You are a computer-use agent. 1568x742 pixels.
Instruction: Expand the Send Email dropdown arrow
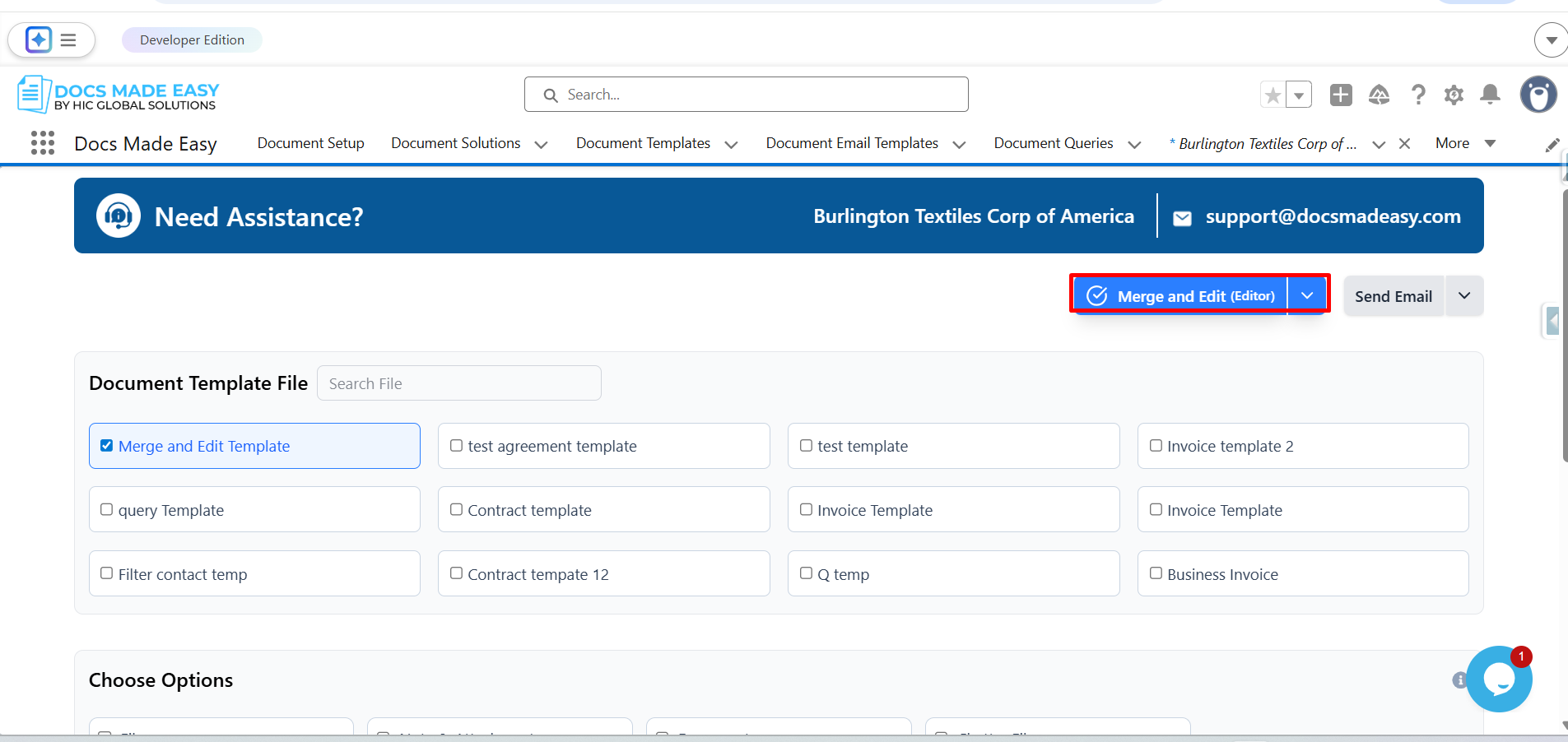[1463, 296]
